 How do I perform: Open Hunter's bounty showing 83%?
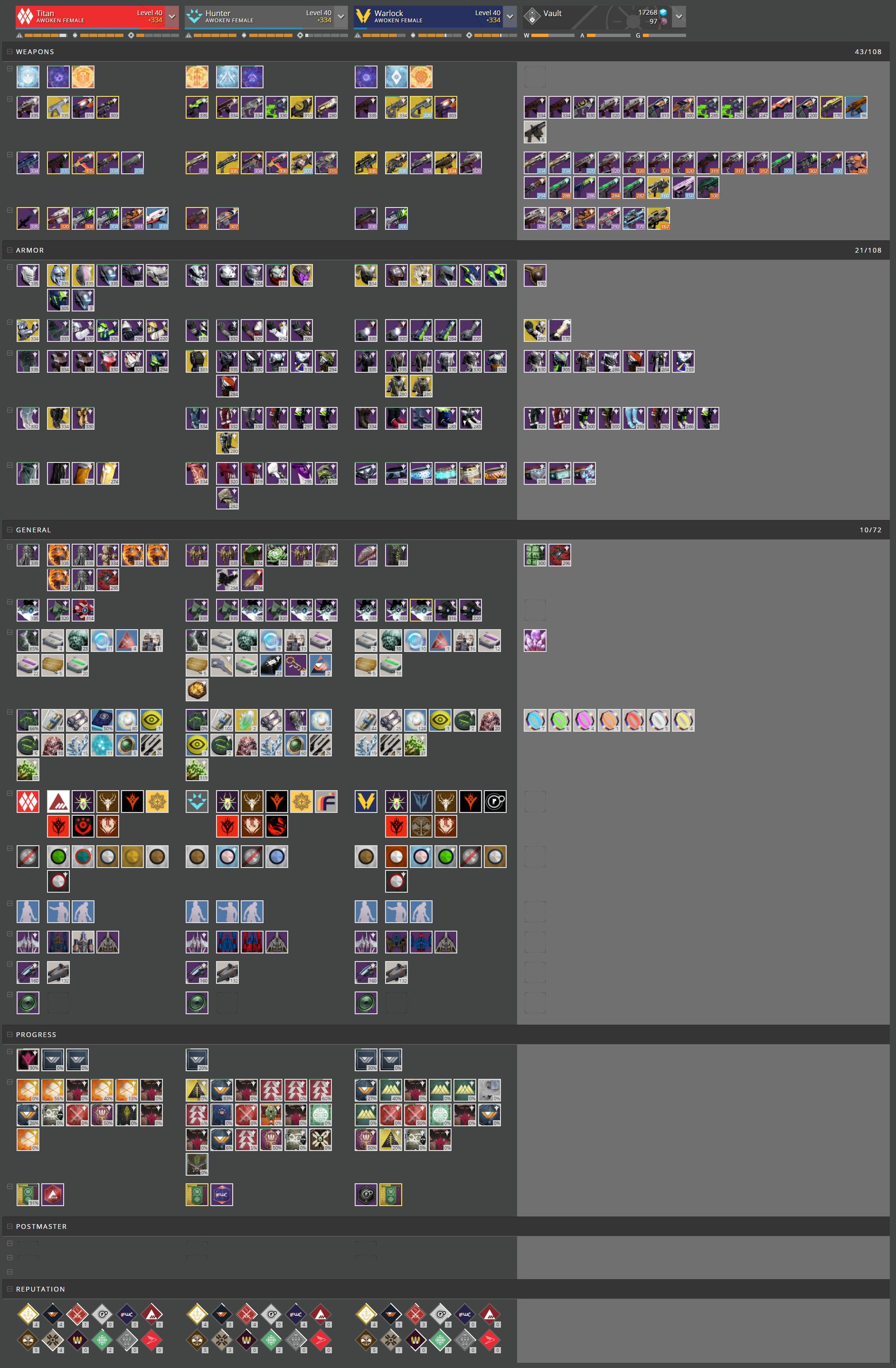(x=221, y=1090)
